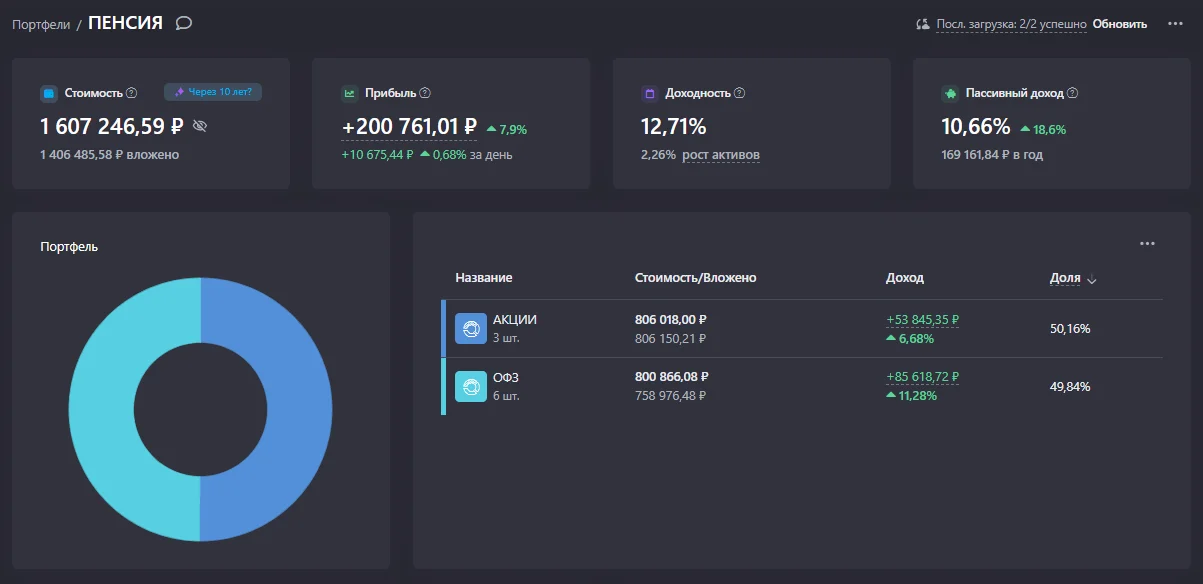
Task: Click the green Прибыль chart icon
Action: click(350, 93)
